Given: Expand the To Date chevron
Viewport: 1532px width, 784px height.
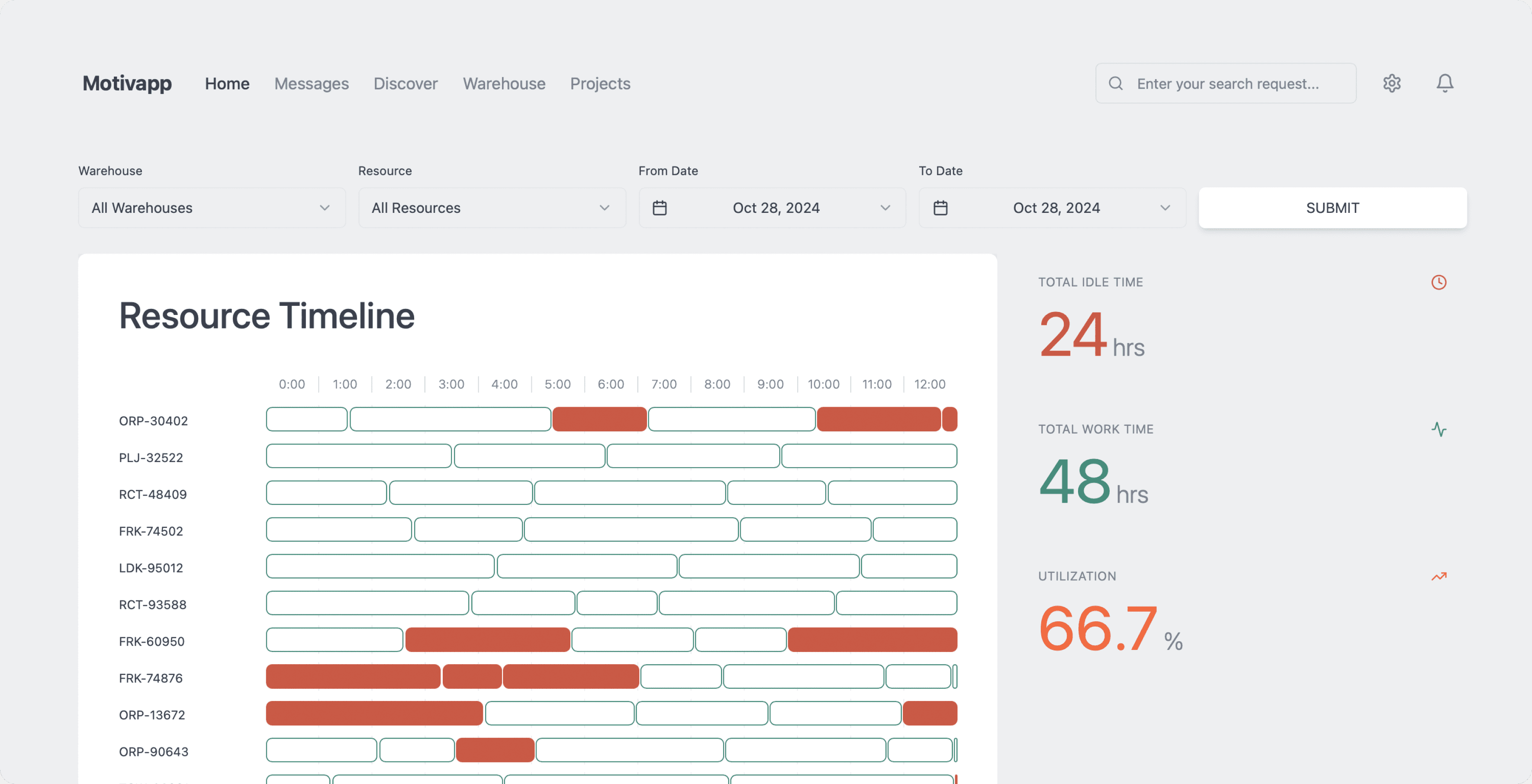Looking at the screenshot, I should [x=1165, y=208].
